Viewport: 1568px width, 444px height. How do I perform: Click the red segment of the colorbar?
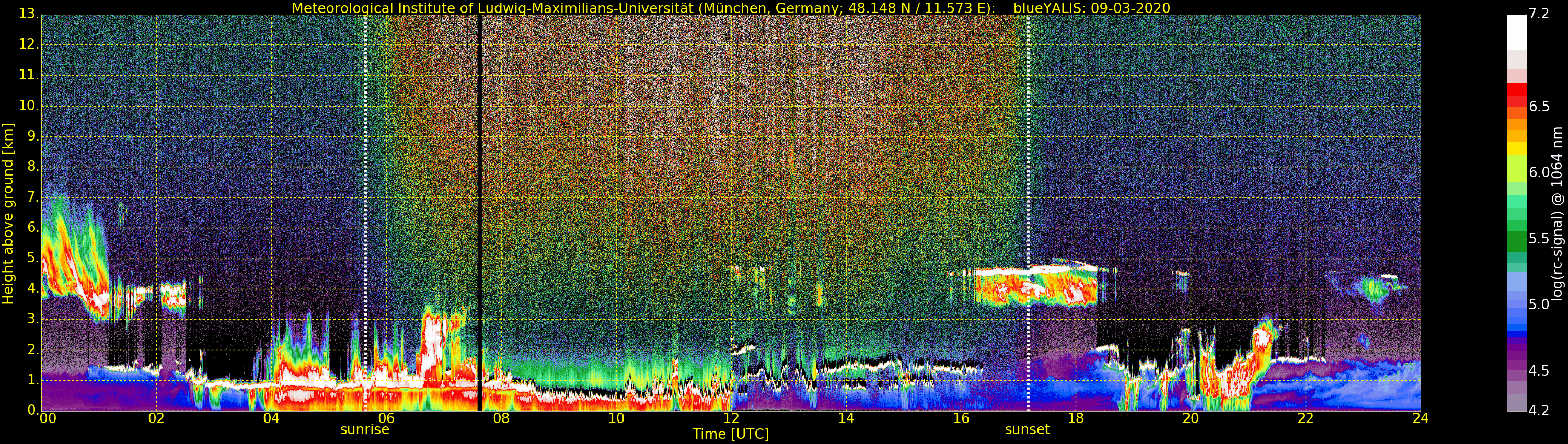[x=1516, y=89]
